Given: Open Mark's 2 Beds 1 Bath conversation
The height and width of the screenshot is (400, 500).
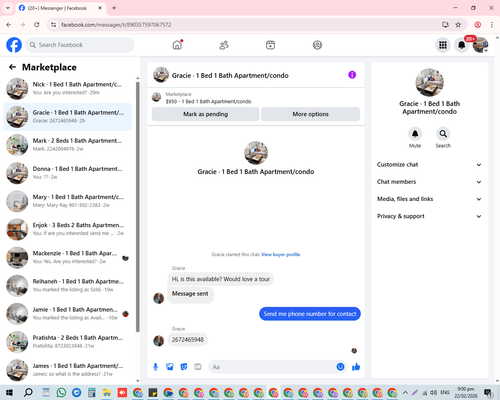Looking at the screenshot, I should coord(67,145).
